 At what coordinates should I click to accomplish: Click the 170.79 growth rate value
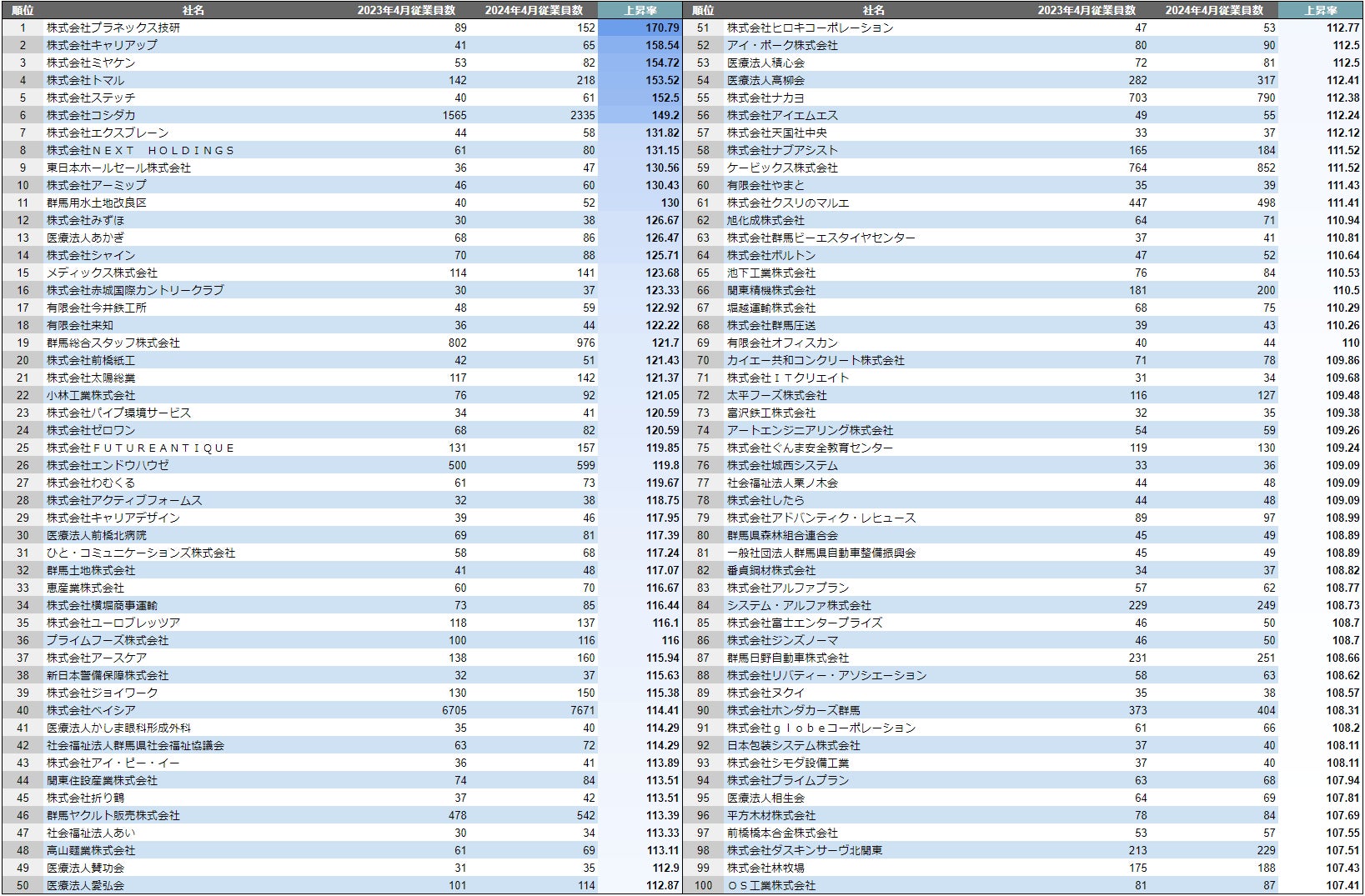pyautogui.click(x=662, y=28)
